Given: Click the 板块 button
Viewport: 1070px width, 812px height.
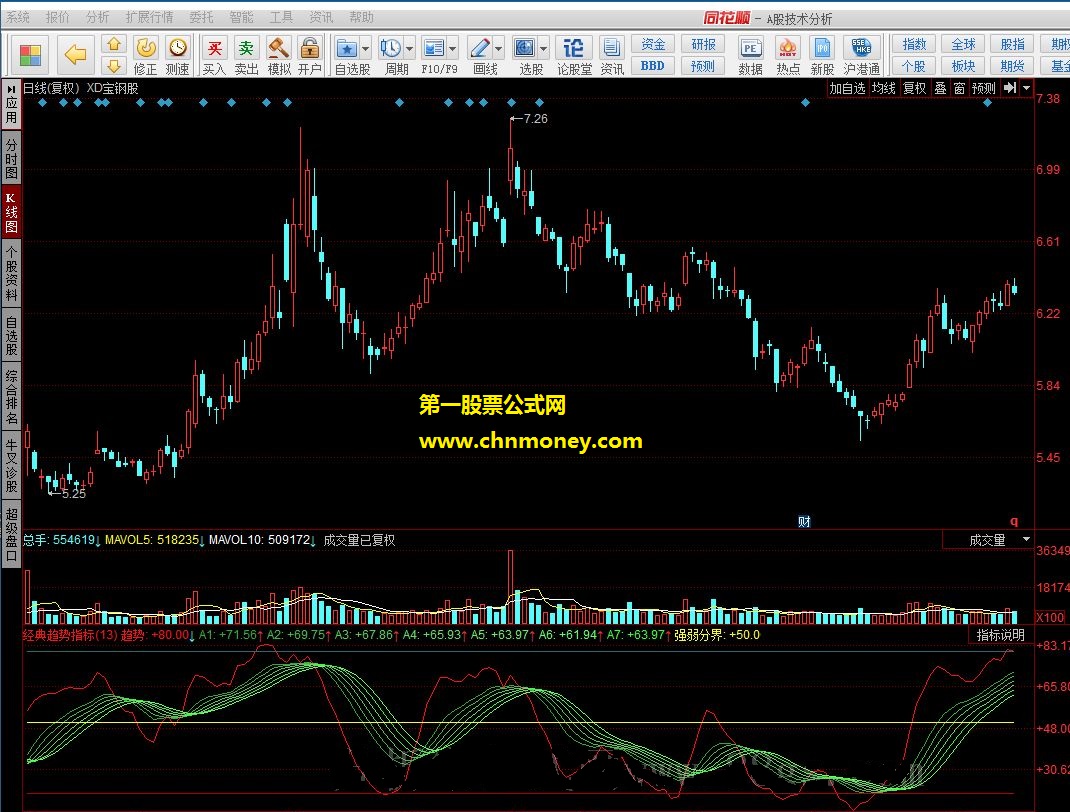Looking at the screenshot, I should click(963, 66).
